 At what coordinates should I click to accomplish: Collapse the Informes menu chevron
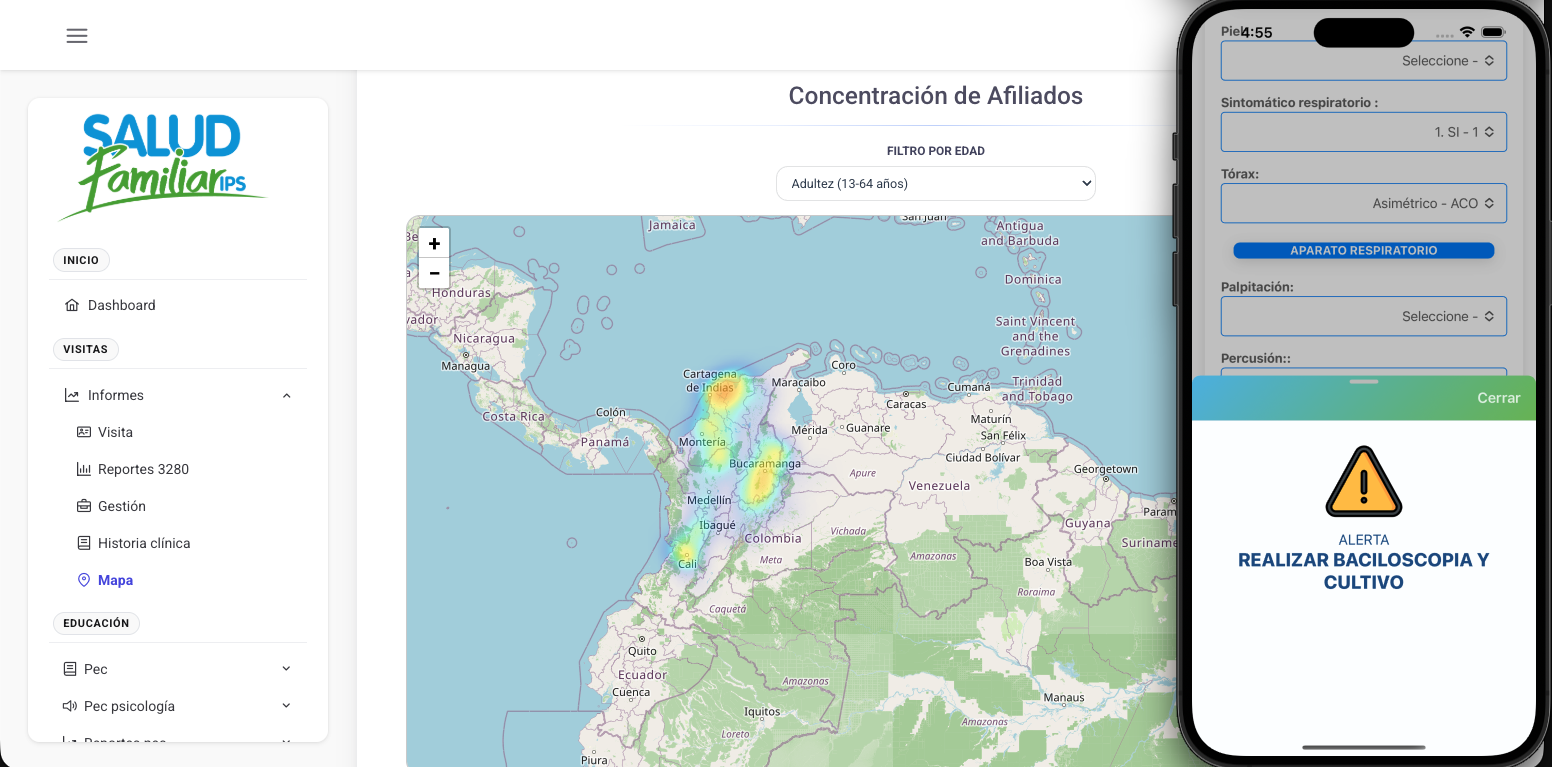(x=287, y=394)
